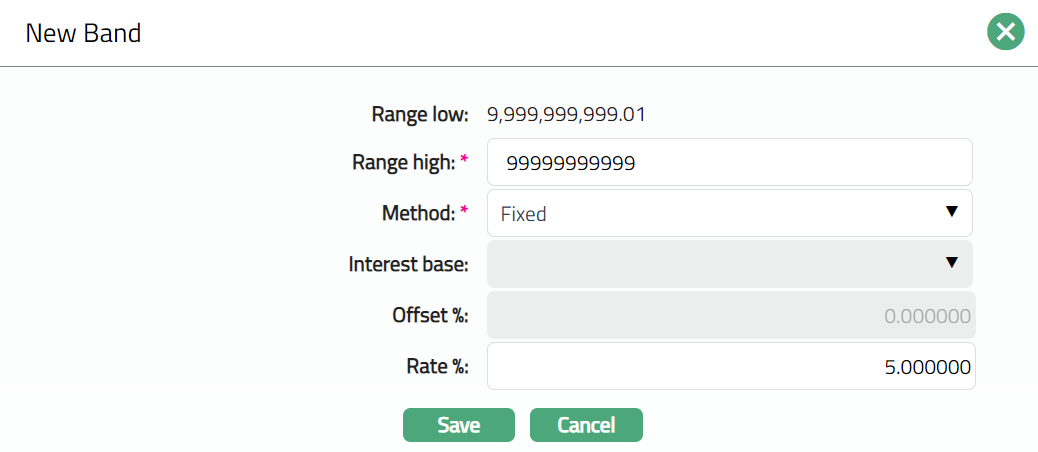Click the Interest base dropdown arrow
This screenshot has width=1038, height=452.
(951, 263)
